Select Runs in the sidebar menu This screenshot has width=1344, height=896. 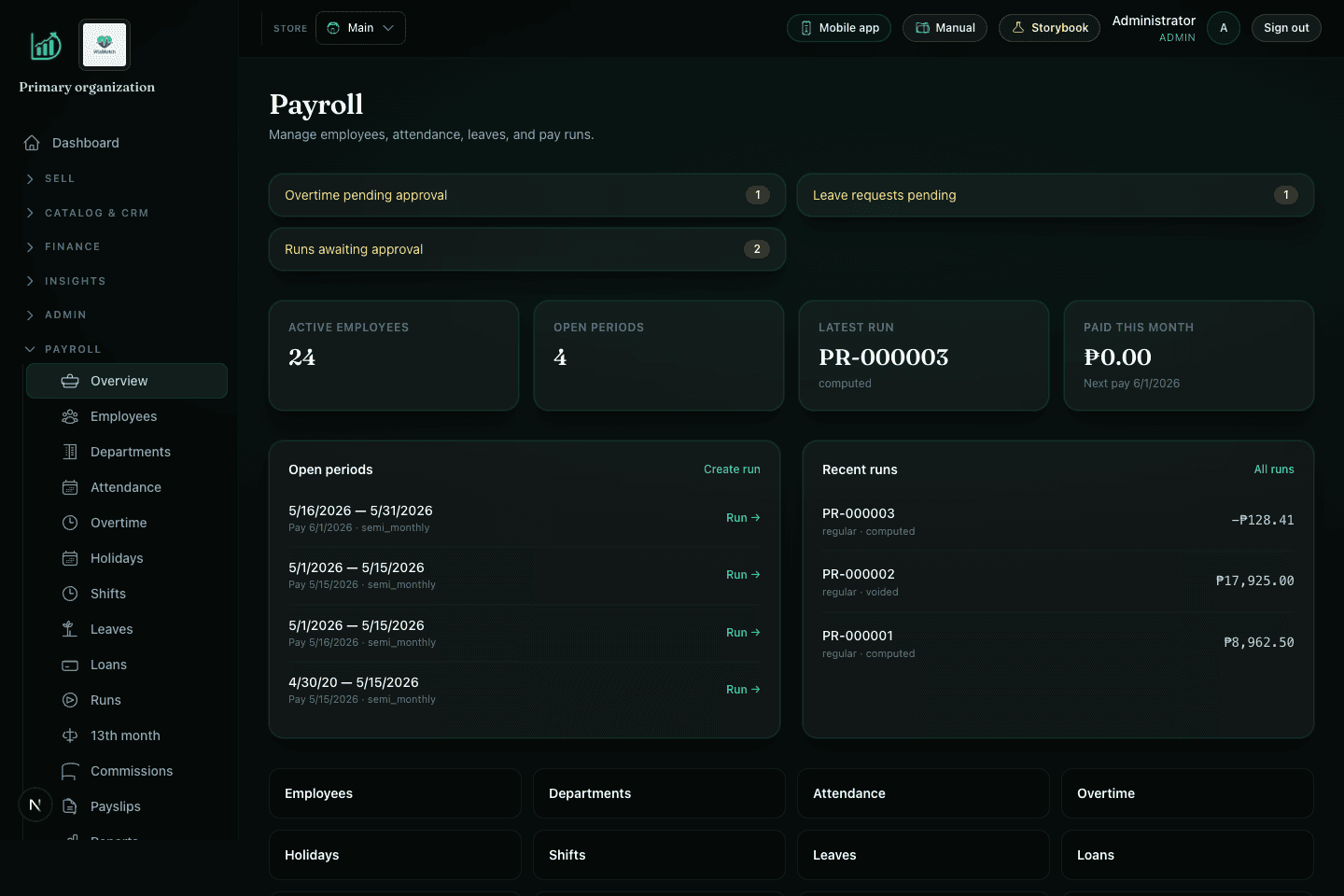127,700
